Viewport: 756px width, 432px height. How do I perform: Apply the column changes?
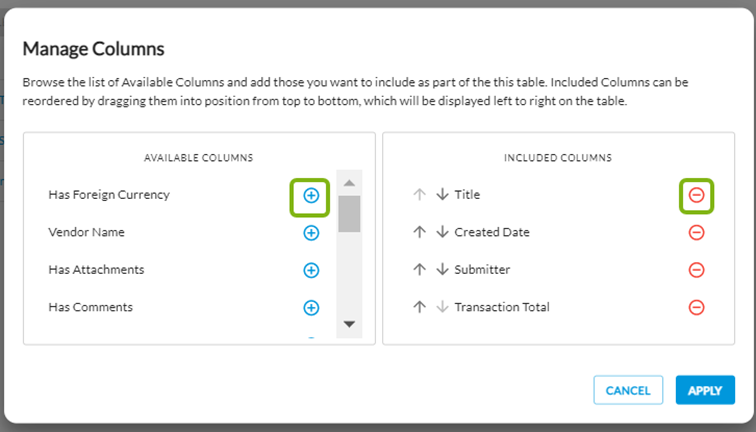pyautogui.click(x=705, y=390)
